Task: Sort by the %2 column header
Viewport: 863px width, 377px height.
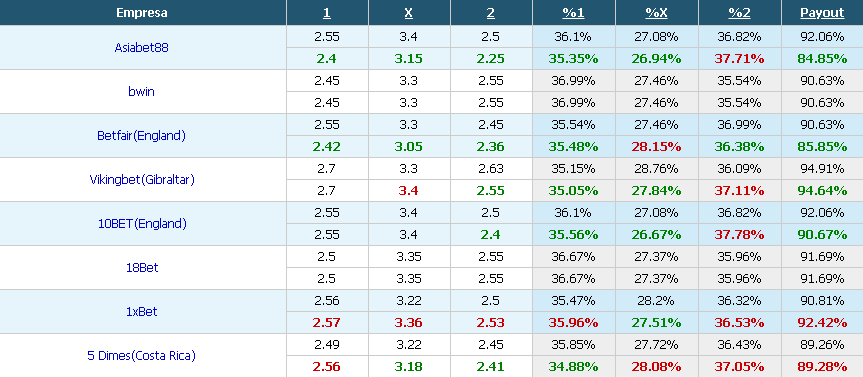Action: click(x=739, y=13)
